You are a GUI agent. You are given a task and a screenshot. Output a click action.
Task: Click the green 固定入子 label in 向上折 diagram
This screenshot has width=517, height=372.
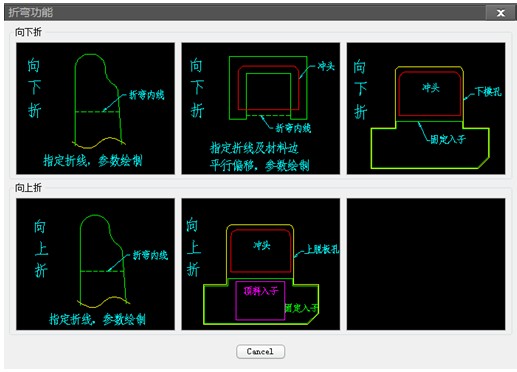click(302, 308)
